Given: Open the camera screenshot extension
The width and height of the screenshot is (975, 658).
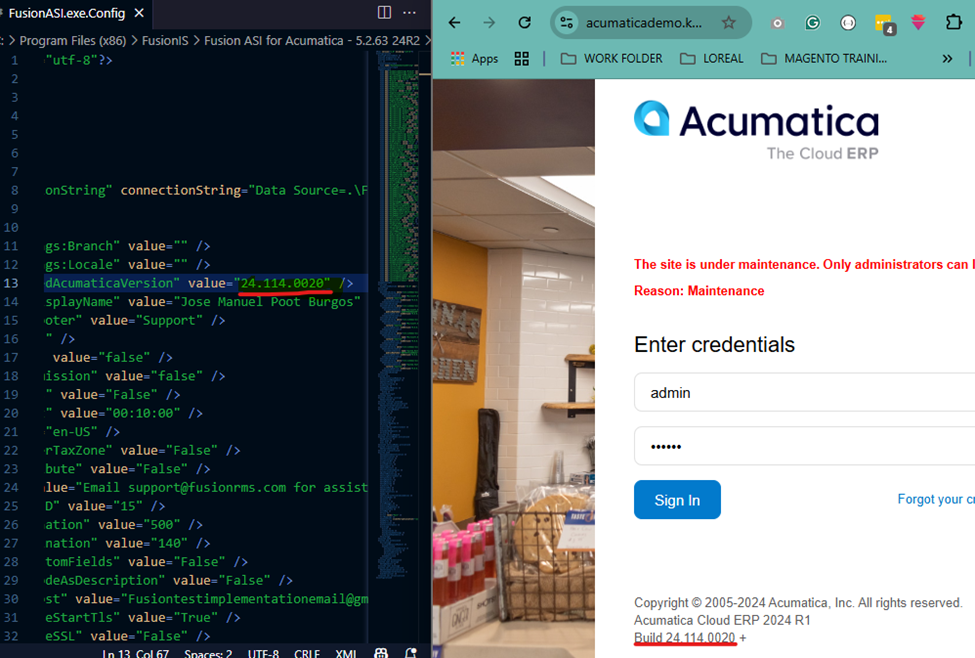Looking at the screenshot, I should pos(777,23).
